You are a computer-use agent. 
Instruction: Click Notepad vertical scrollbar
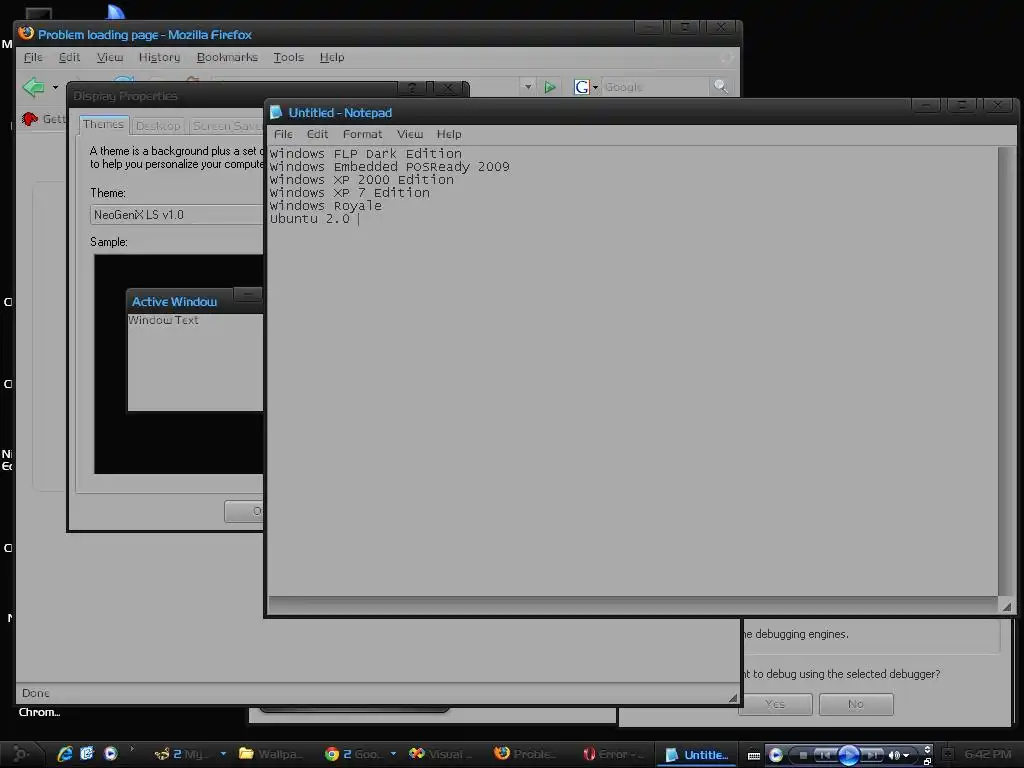click(x=1006, y=371)
